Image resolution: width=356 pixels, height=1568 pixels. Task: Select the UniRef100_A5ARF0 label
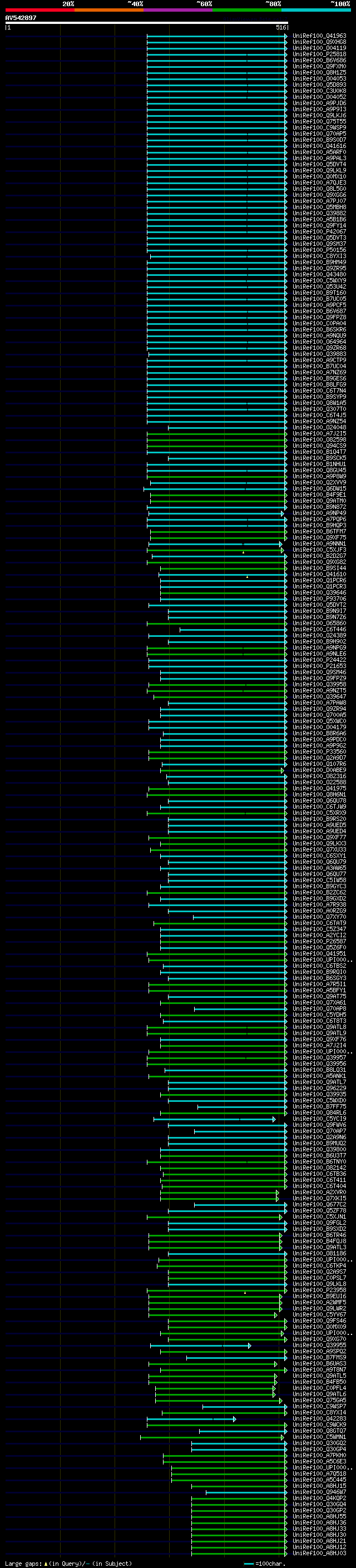pyautogui.click(x=319, y=152)
